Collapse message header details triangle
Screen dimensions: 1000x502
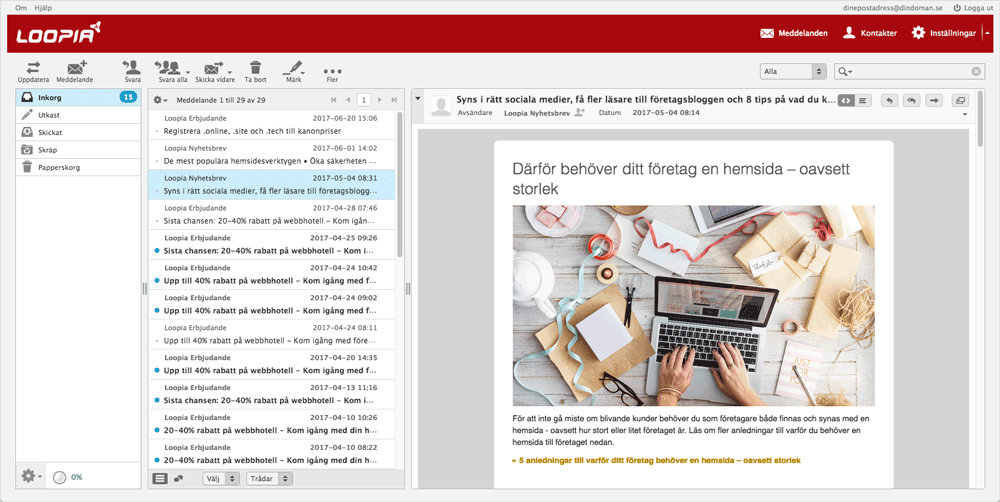(x=418, y=99)
